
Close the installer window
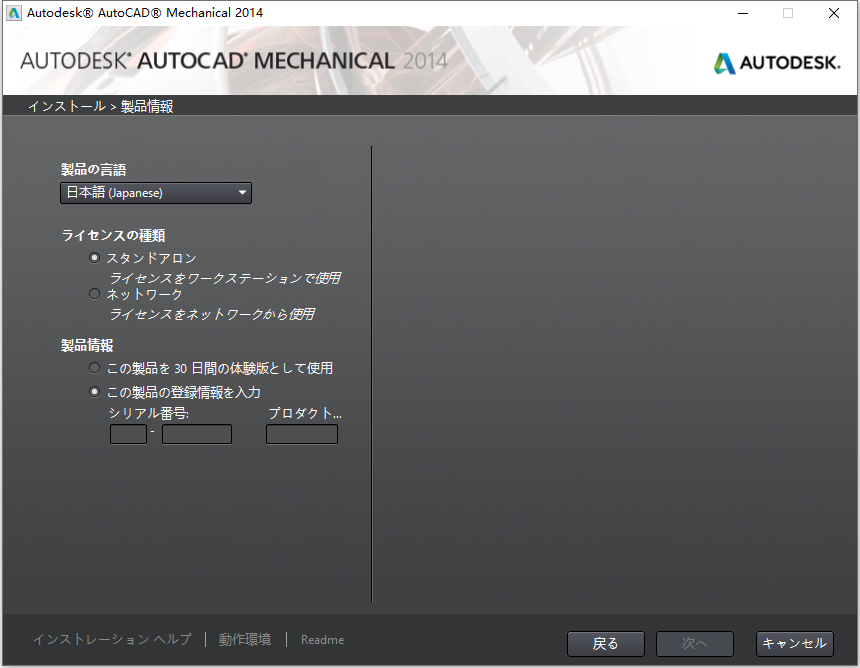click(834, 13)
